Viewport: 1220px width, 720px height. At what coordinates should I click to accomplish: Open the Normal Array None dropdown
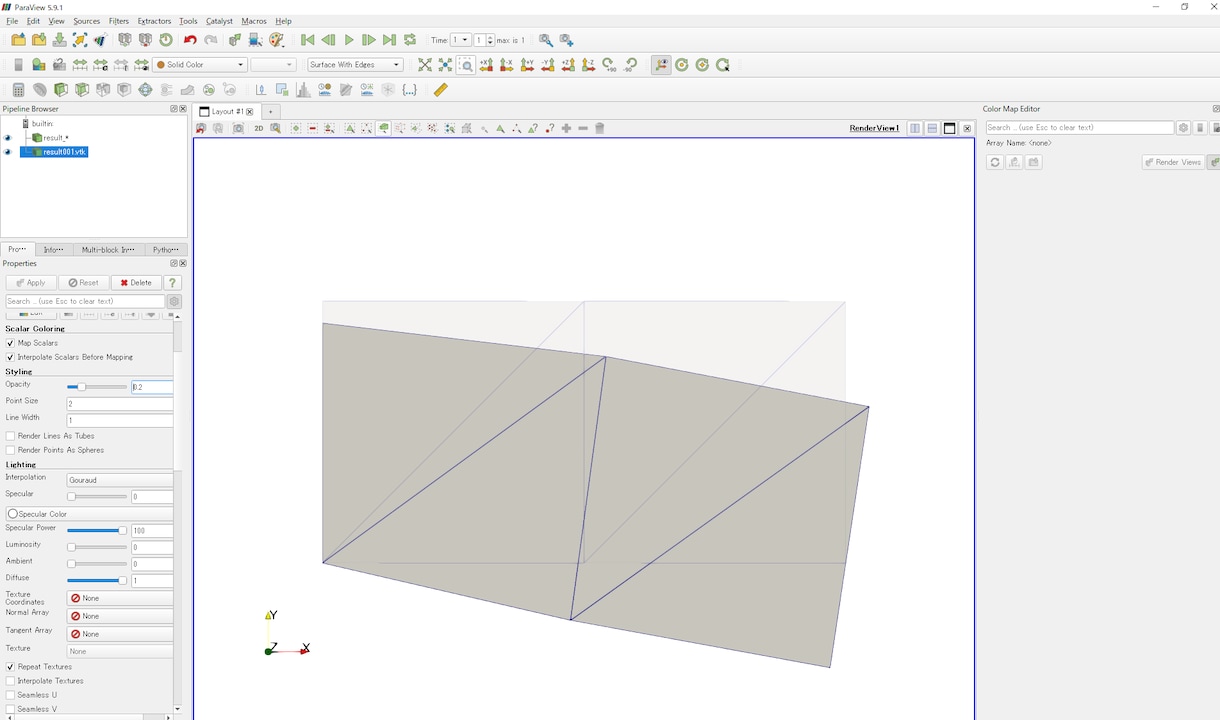point(120,616)
